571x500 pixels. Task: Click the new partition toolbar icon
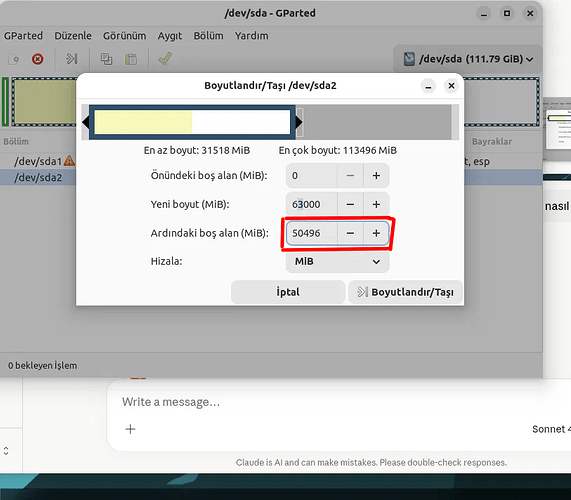pos(13,59)
